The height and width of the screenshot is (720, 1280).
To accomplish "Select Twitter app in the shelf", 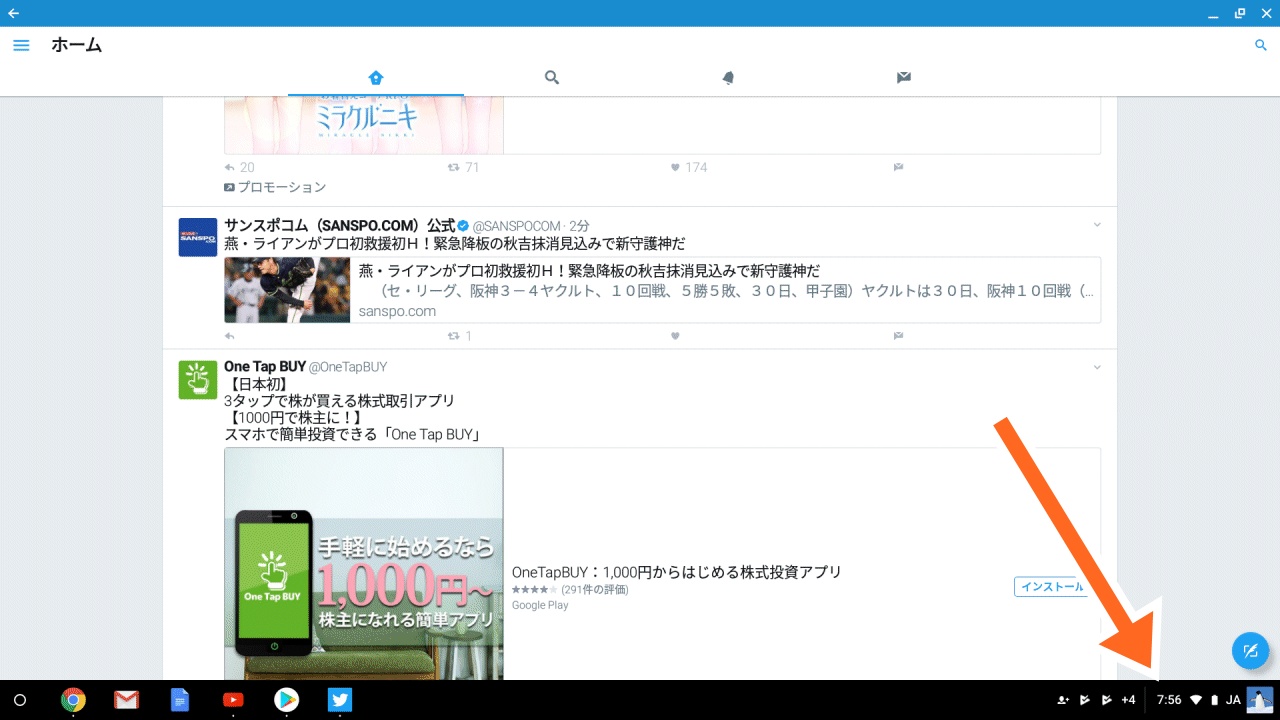I will point(340,700).
